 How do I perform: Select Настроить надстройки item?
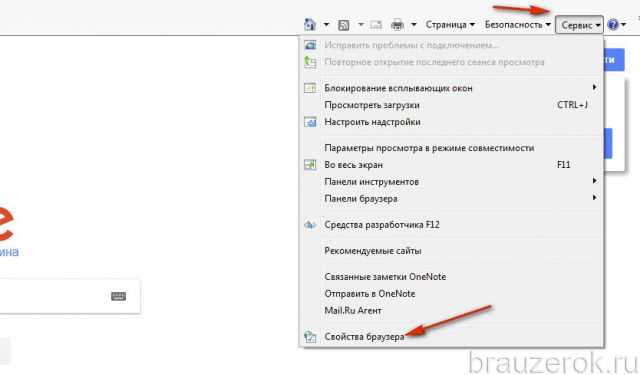[x=451, y=122]
